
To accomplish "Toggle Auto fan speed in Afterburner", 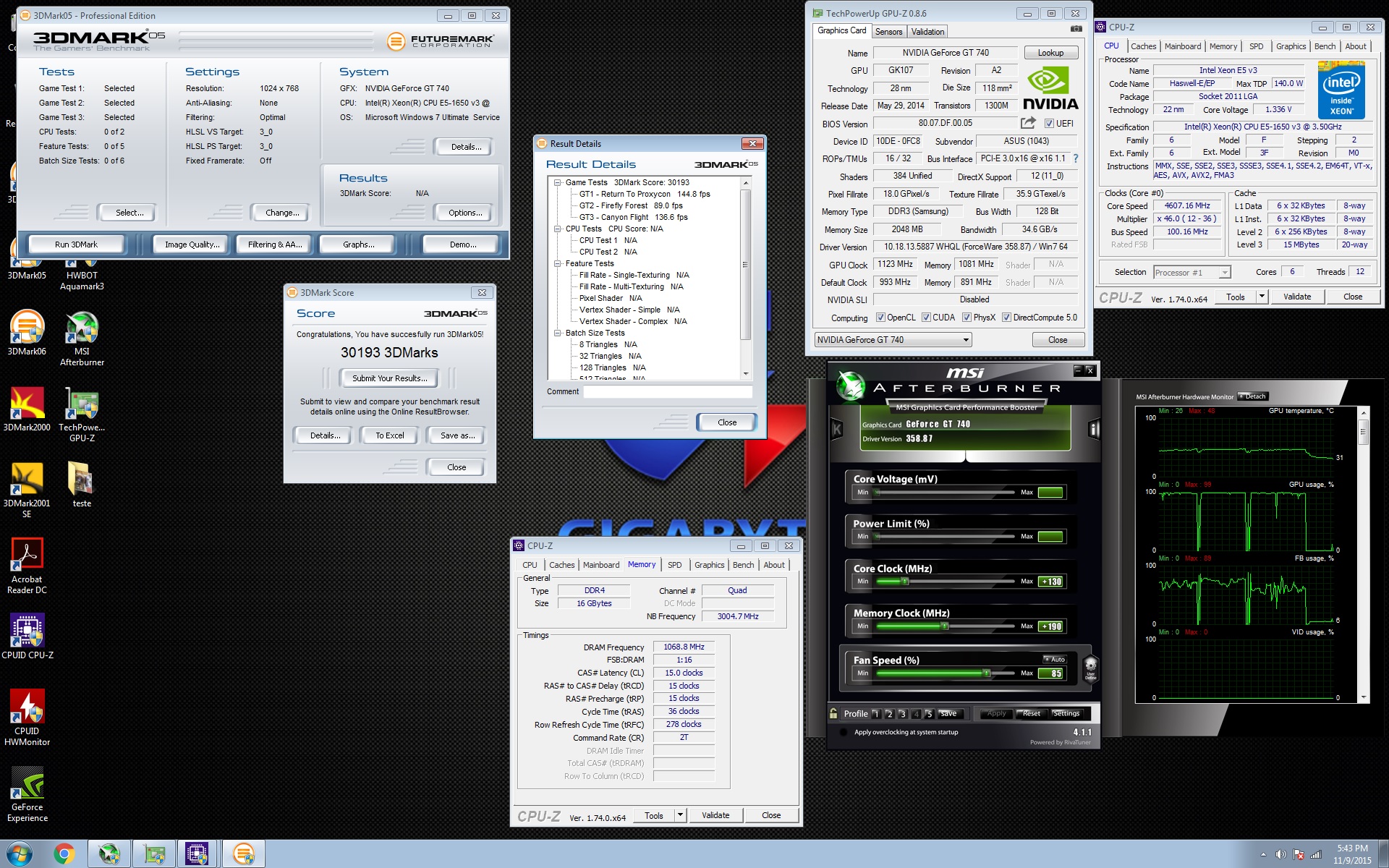I will click(x=1055, y=659).
